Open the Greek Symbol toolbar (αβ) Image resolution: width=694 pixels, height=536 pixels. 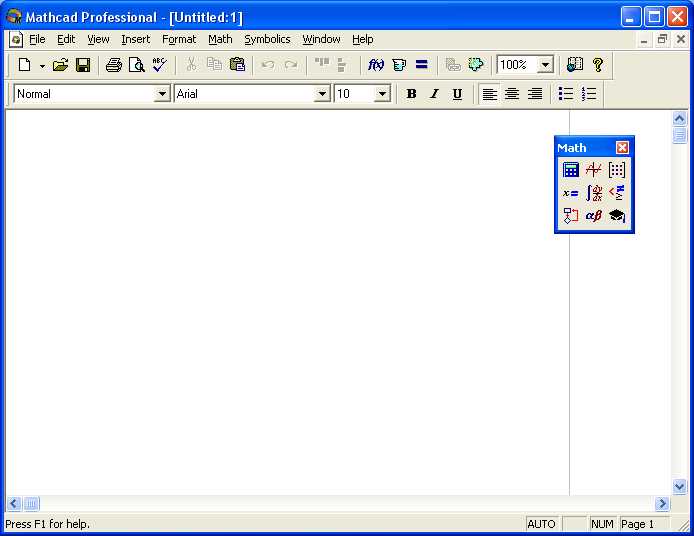coord(594,216)
